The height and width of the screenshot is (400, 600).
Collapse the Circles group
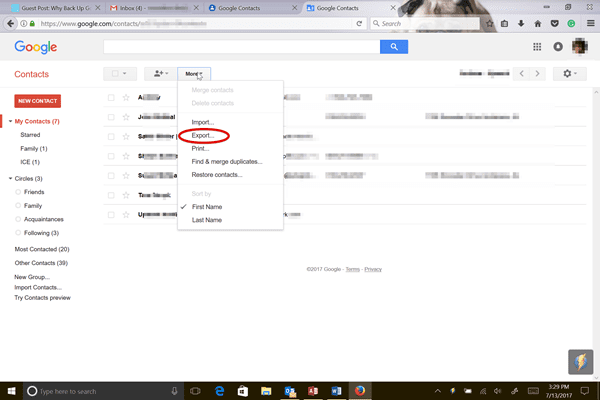pyautogui.click(x=10, y=178)
